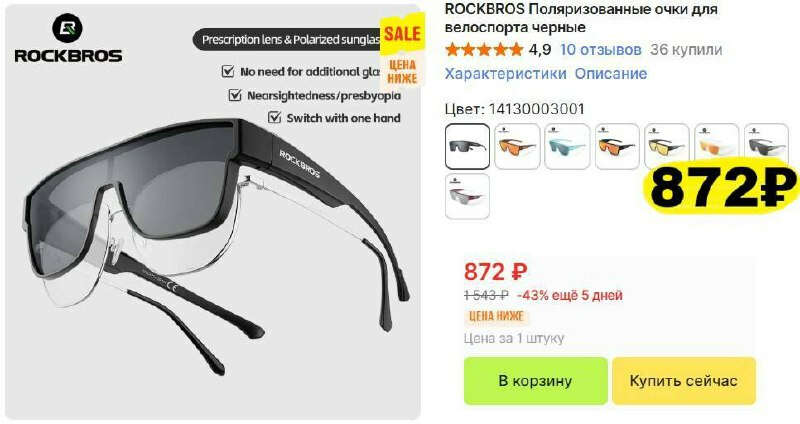
Task: Open the Характеристики section
Action: click(x=506, y=73)
